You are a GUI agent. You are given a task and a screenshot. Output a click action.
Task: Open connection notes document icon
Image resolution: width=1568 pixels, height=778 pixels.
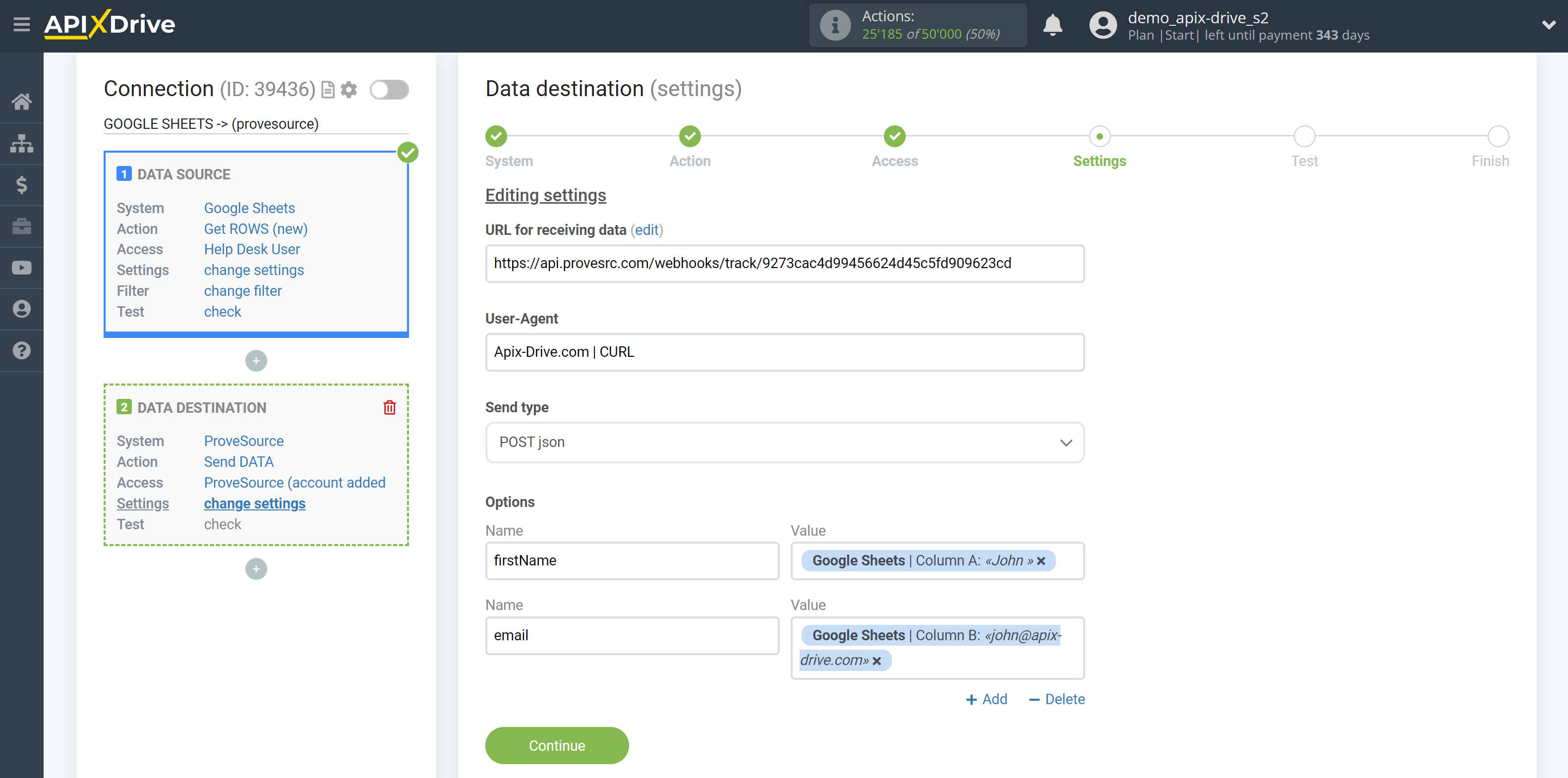328,90
